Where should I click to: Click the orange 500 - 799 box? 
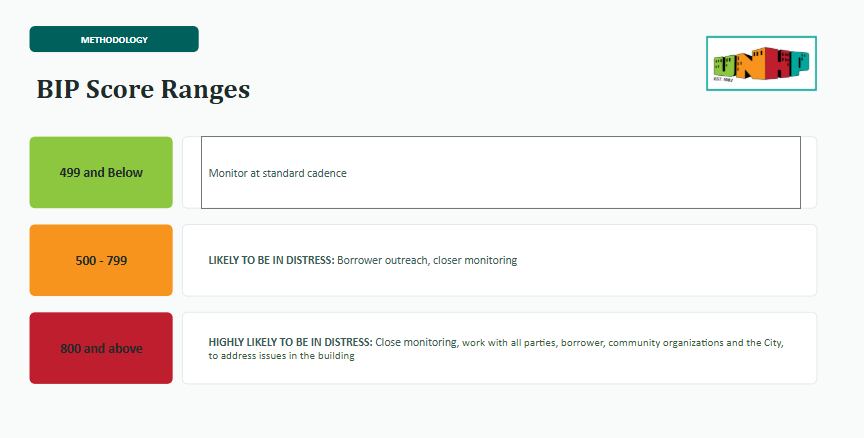coord(101,260)
